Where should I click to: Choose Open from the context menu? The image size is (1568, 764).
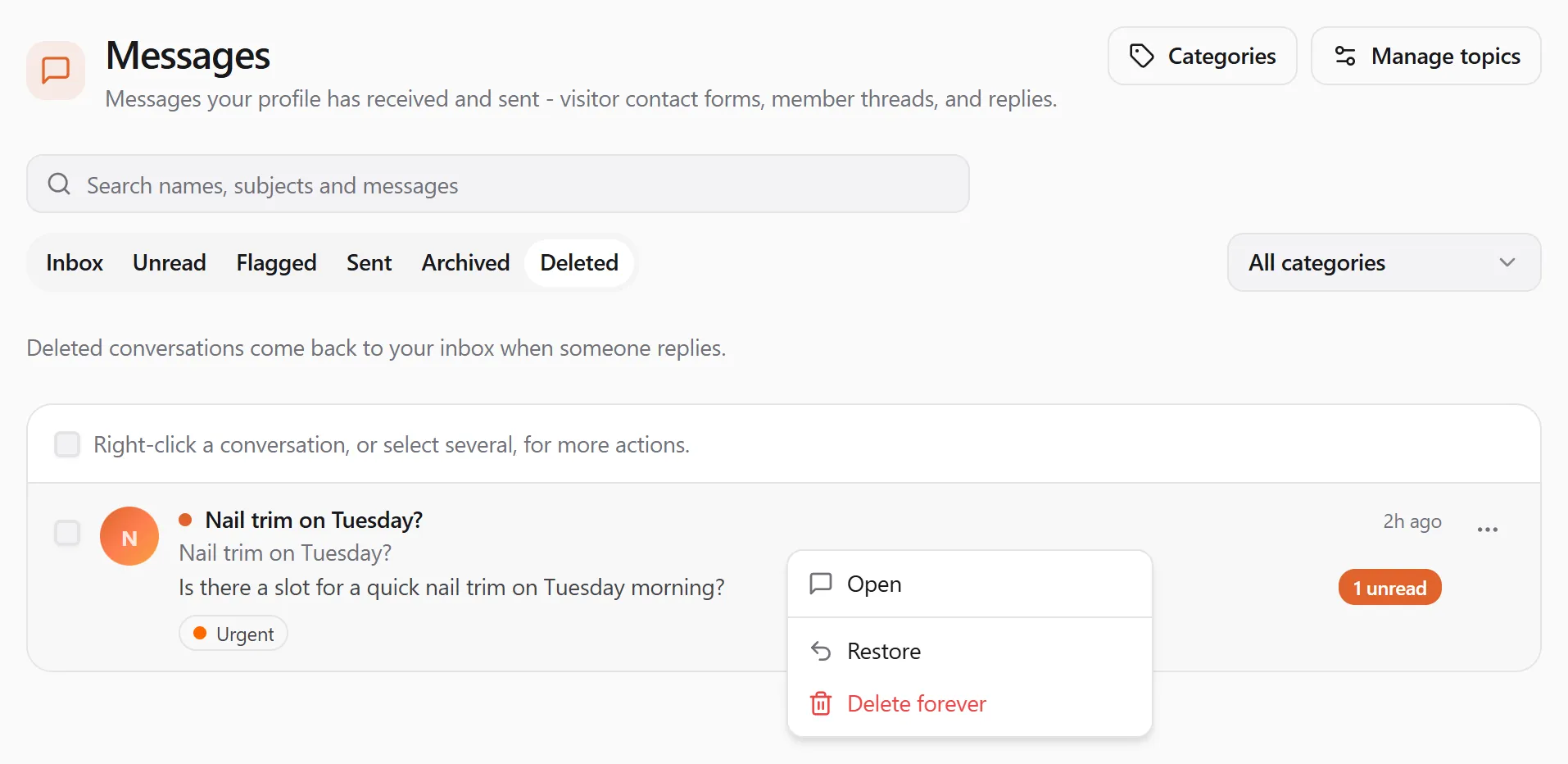click(970, 584)
